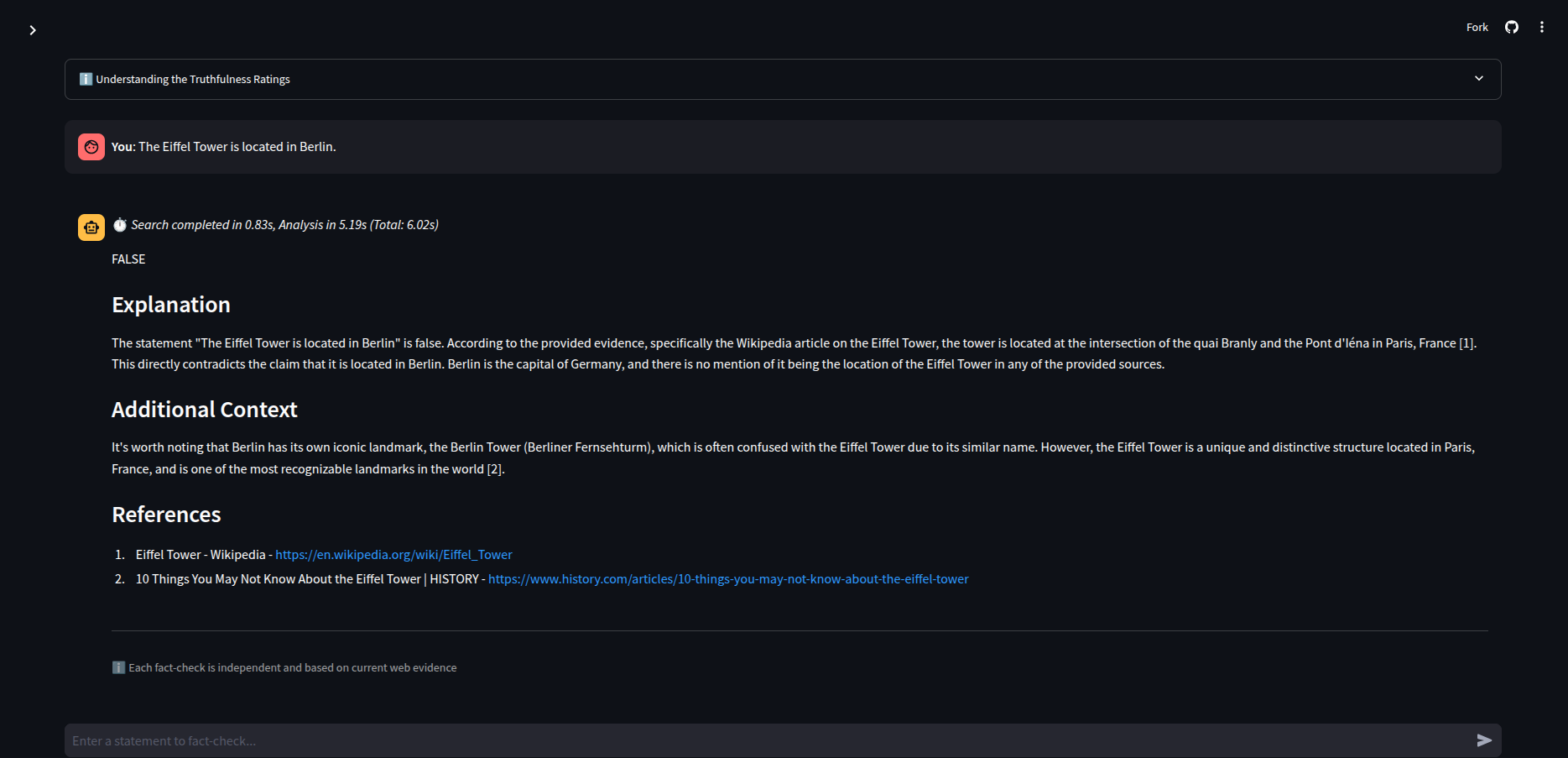Expand the sidebar using the top-left chevron
This screenshot has height=758, width=1568.
point(33,30)
